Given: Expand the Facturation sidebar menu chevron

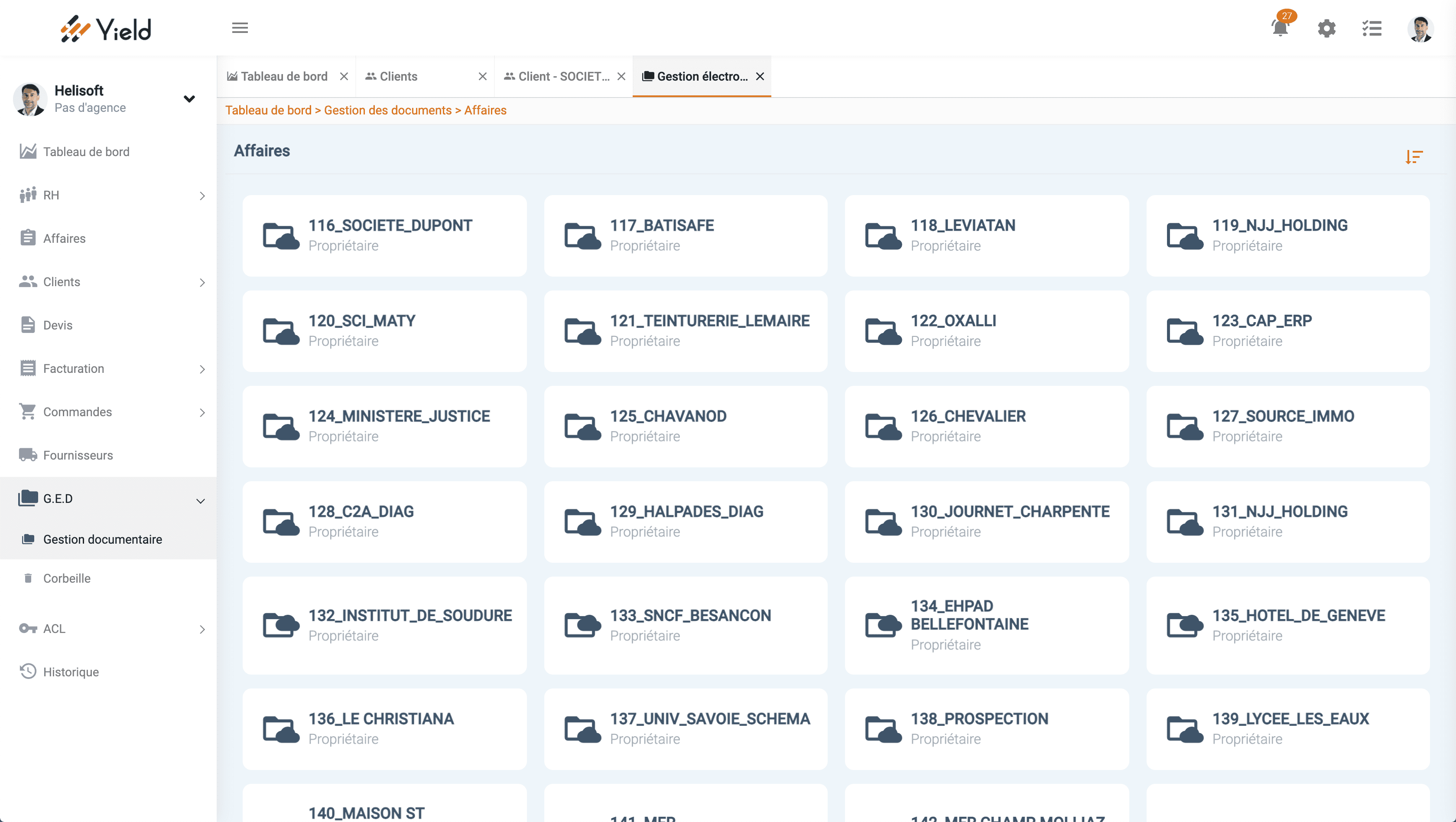Looking at the screenshot, I should 202,369.
